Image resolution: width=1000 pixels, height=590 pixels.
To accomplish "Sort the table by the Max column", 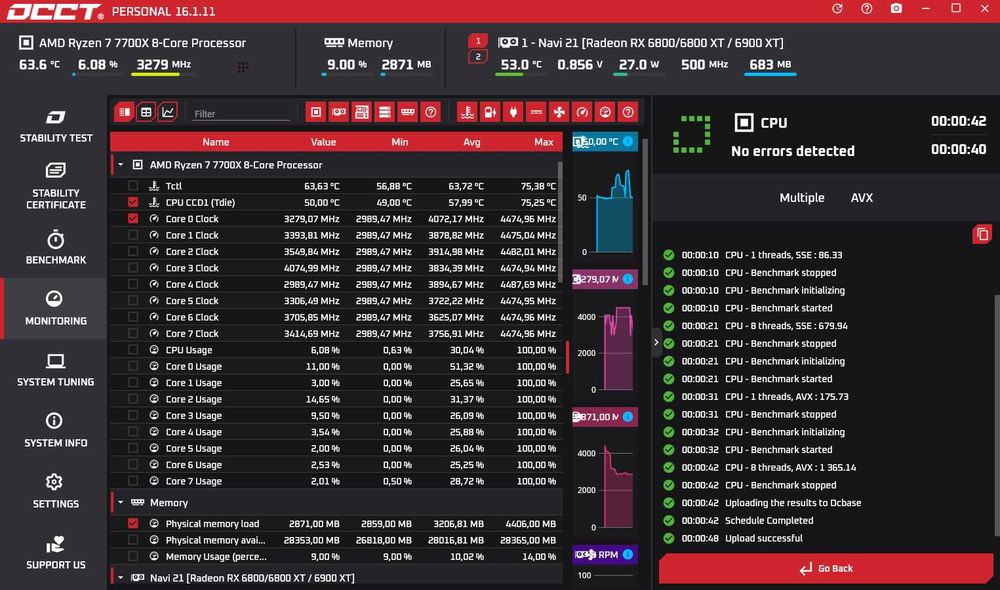I will click(543, 142).
